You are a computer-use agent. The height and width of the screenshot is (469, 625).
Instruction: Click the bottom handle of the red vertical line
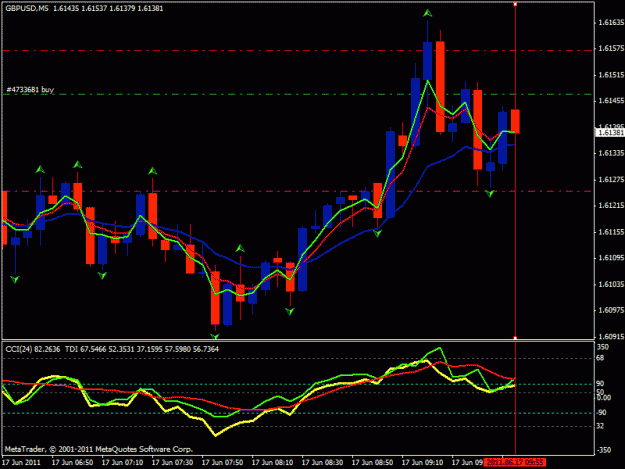pyautogui.click(x=515, y=338)
